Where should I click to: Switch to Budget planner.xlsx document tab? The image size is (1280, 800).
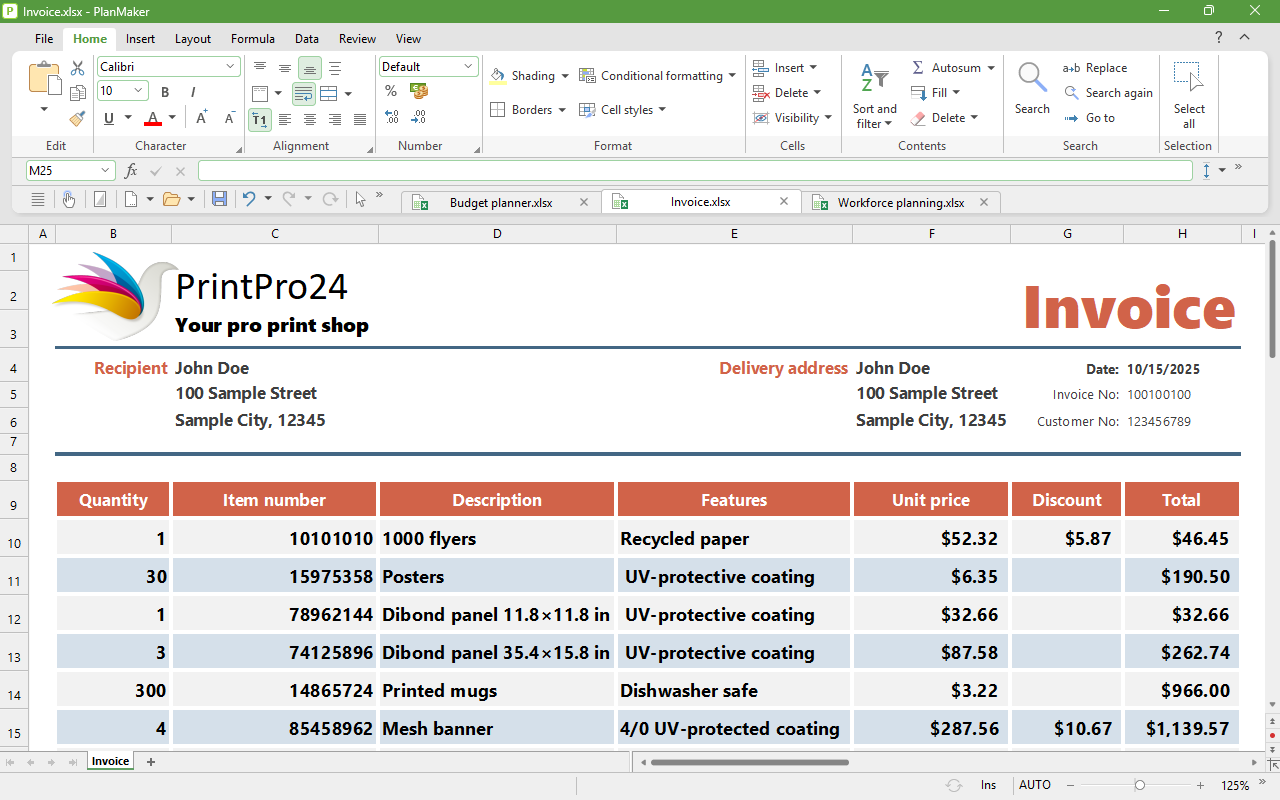click(x=501, y=203)
